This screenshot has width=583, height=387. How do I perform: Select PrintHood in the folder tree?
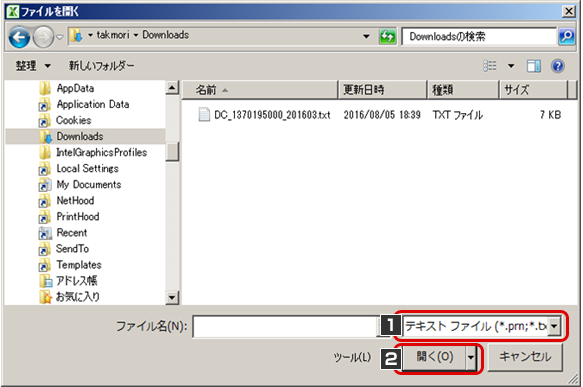78,216
